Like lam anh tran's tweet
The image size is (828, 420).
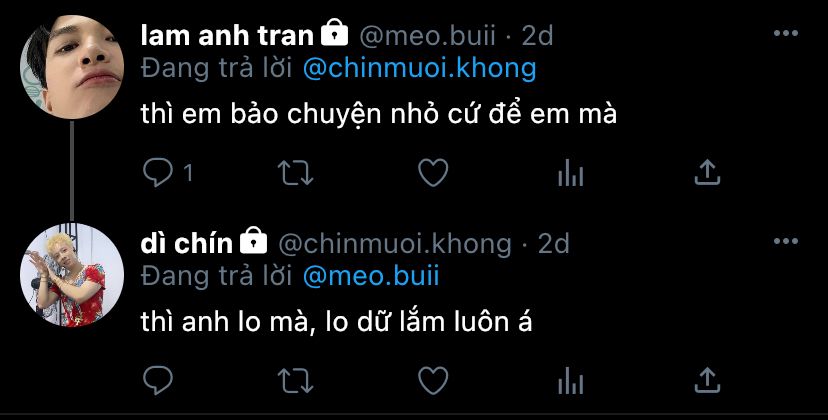[433, 173]
